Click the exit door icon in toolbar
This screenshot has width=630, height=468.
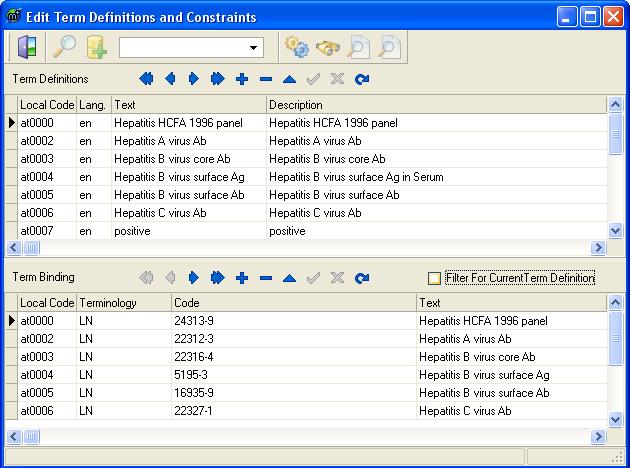27,47
